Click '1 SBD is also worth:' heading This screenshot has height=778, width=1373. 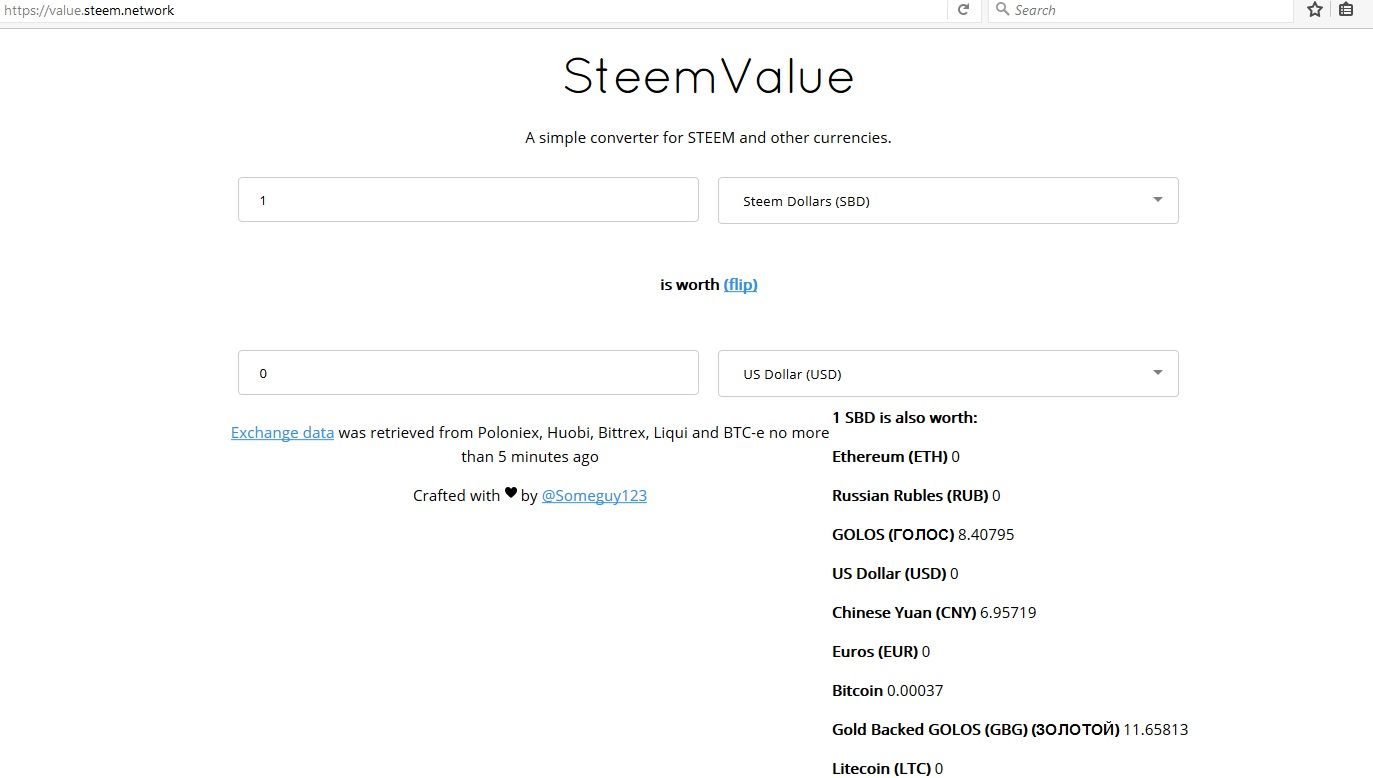(905, 418)
